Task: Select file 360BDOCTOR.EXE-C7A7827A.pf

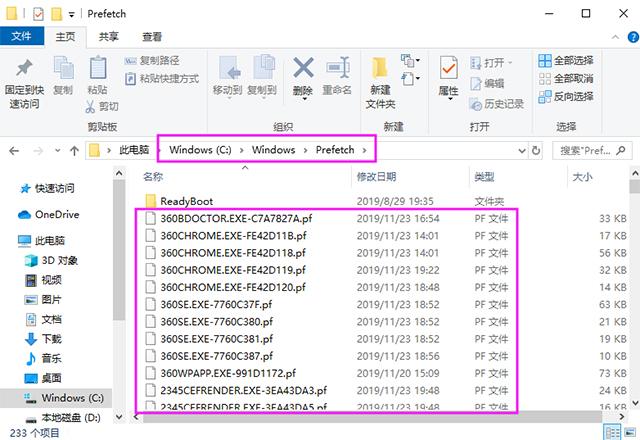Action: pyautogui.click(x=229, y=218)
